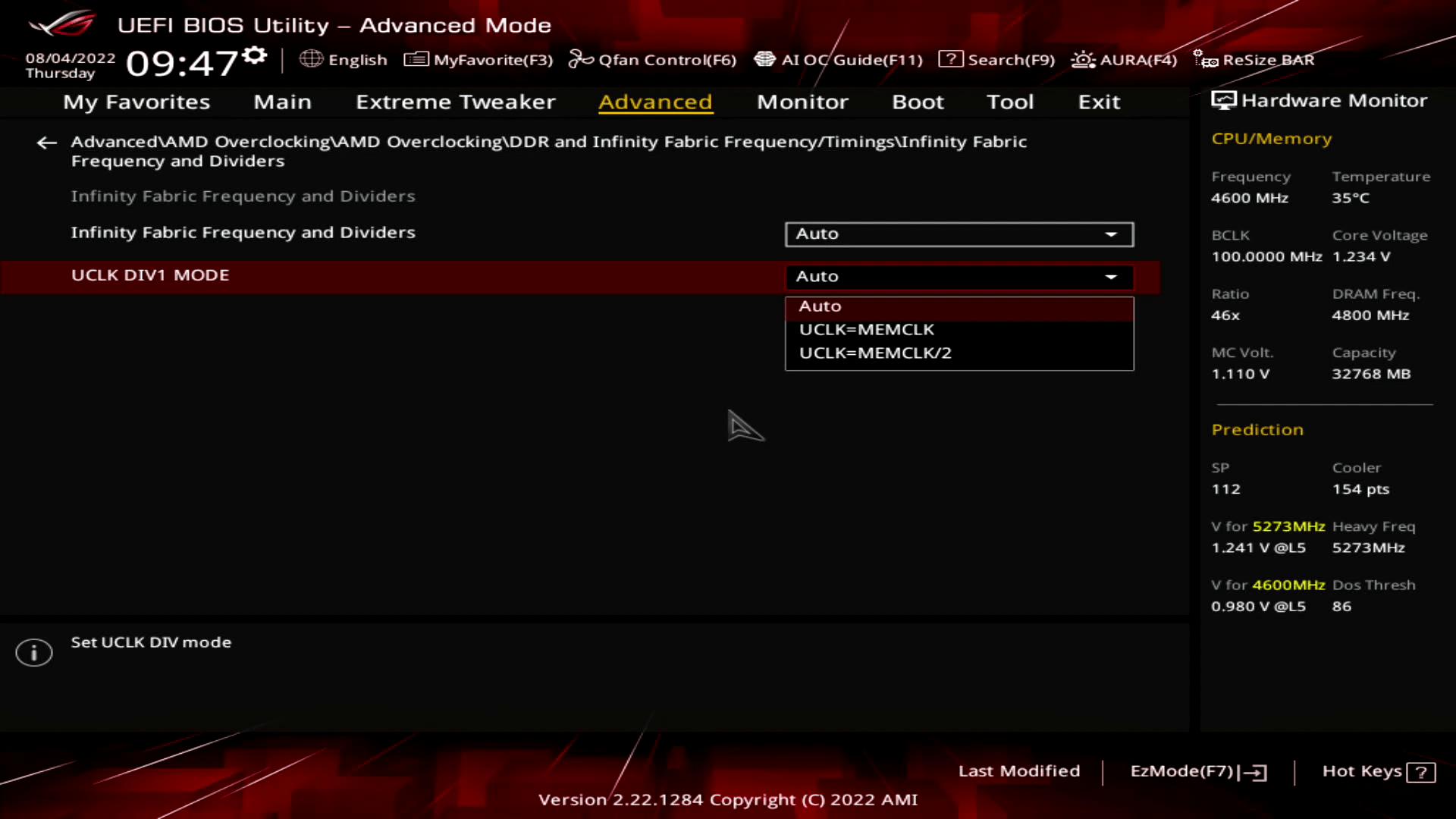Expand the Infinity Fabric dropdown arrow
The width and height of the screenshot is (1456, 819).
coord(1111,234)
